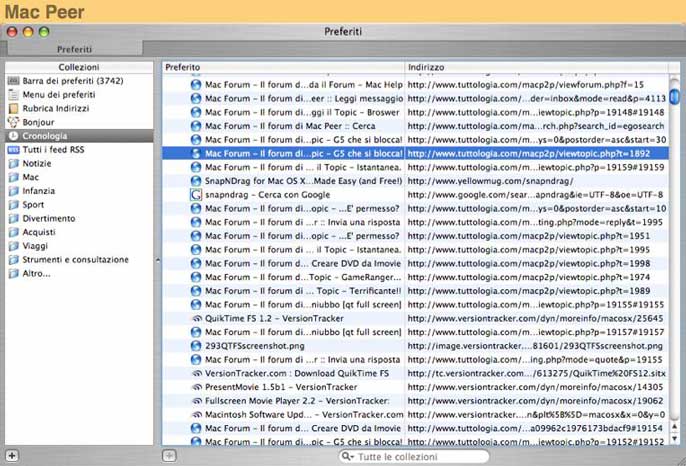The image size is (686, 466).
Task: Select Mac Forum ... Topic - Terrificante!! entry
Action: [303, 291]
